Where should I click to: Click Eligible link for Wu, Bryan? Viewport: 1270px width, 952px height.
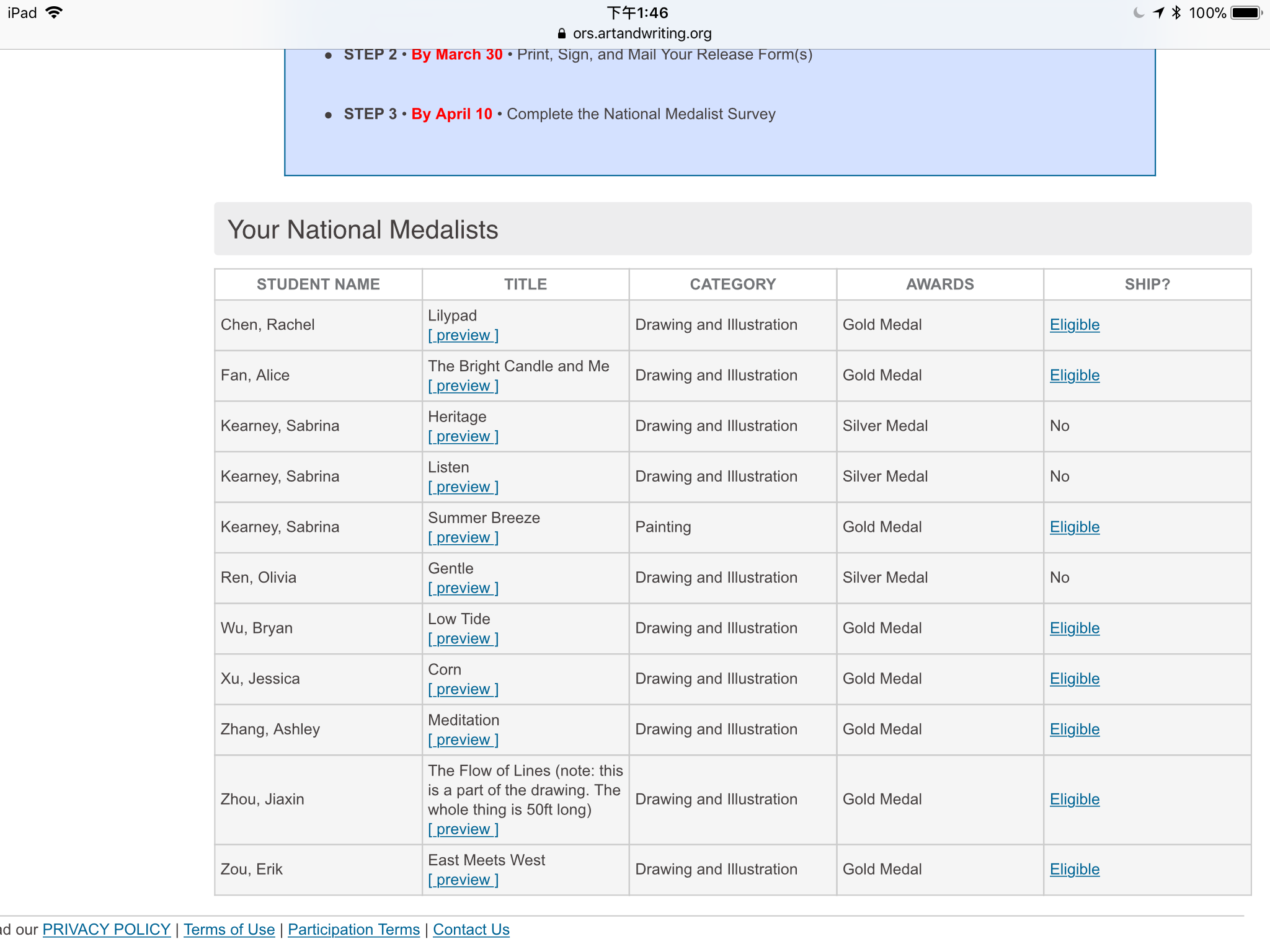coord(1074,628)
